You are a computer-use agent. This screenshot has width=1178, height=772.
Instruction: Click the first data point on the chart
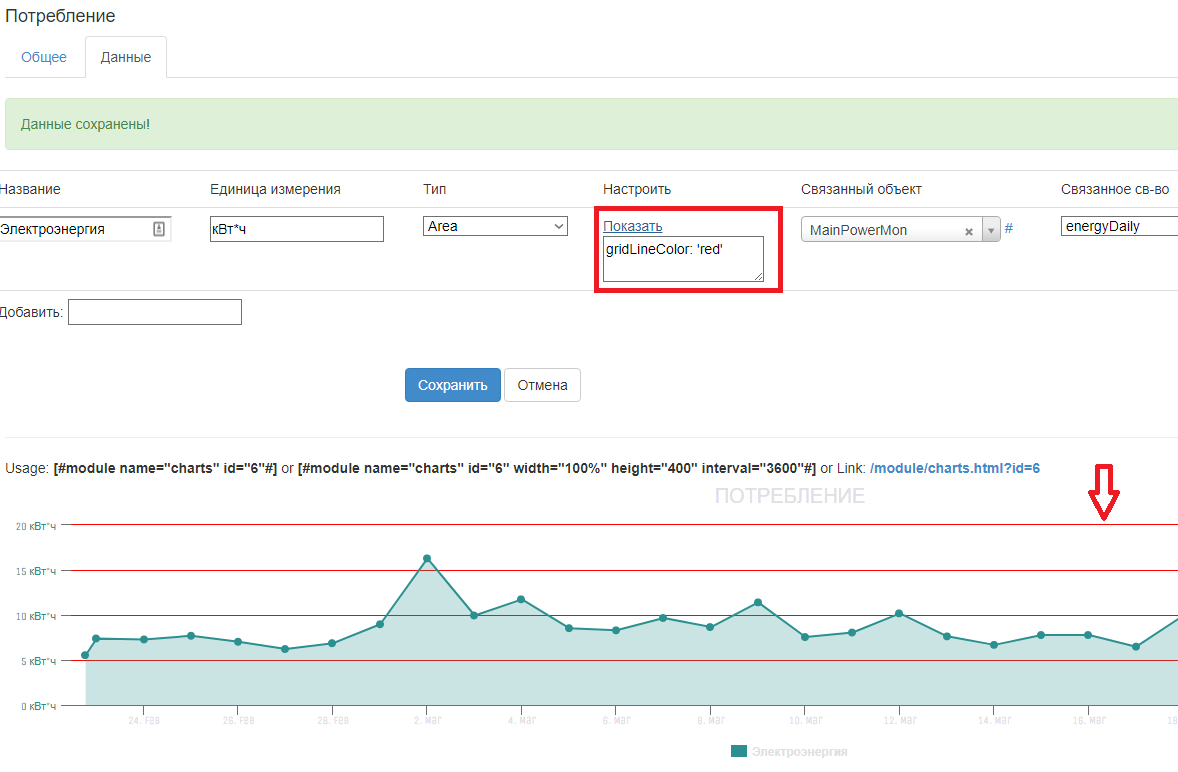tap(85, 655)
